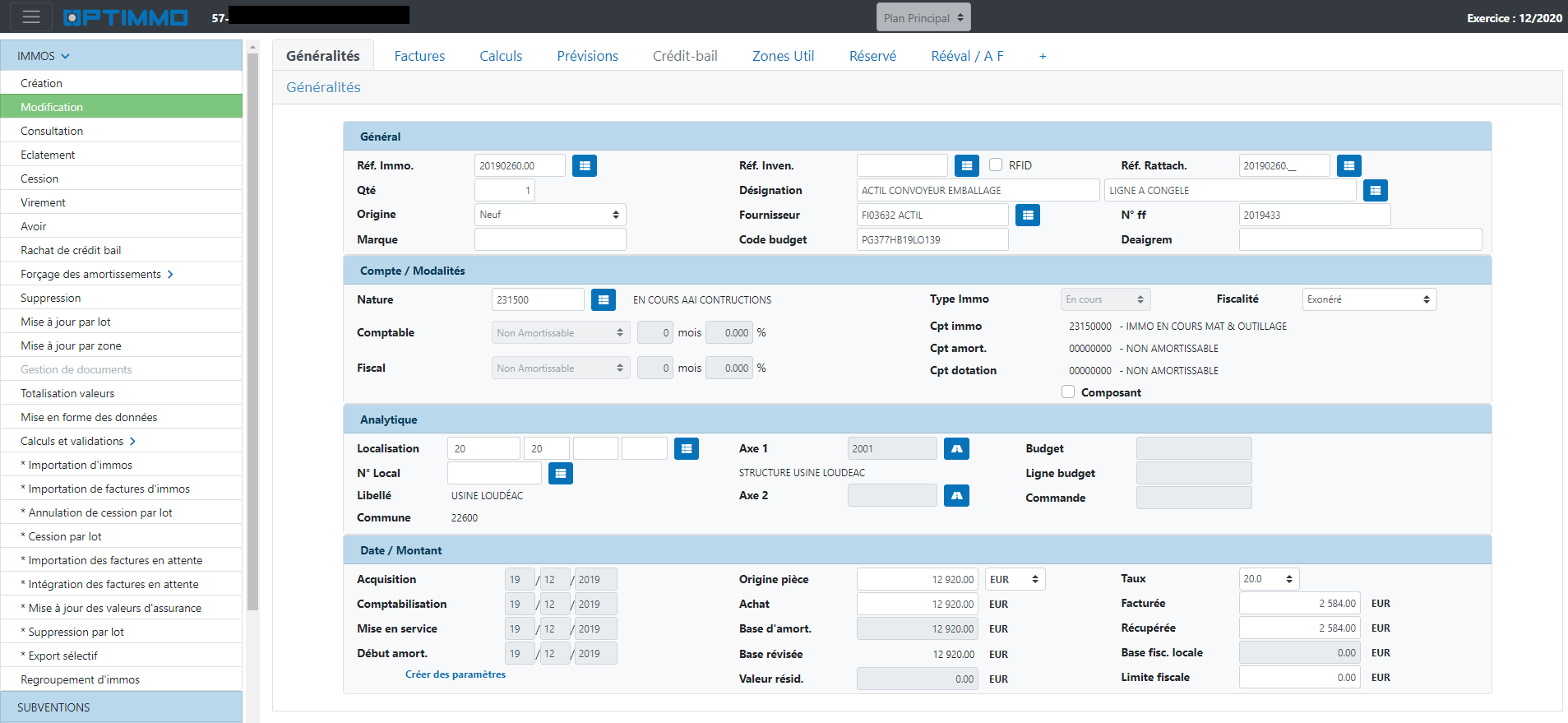Click the OPTIMMO logo
Image resolution: width=1568 pixels, height=723 pixels.
pyautogui.click(x=126, y=17)
